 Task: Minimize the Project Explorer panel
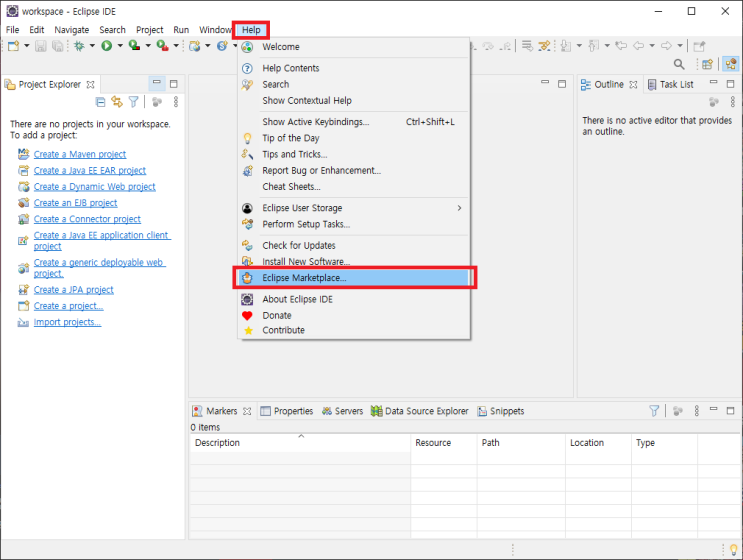[x=156, y=83]
